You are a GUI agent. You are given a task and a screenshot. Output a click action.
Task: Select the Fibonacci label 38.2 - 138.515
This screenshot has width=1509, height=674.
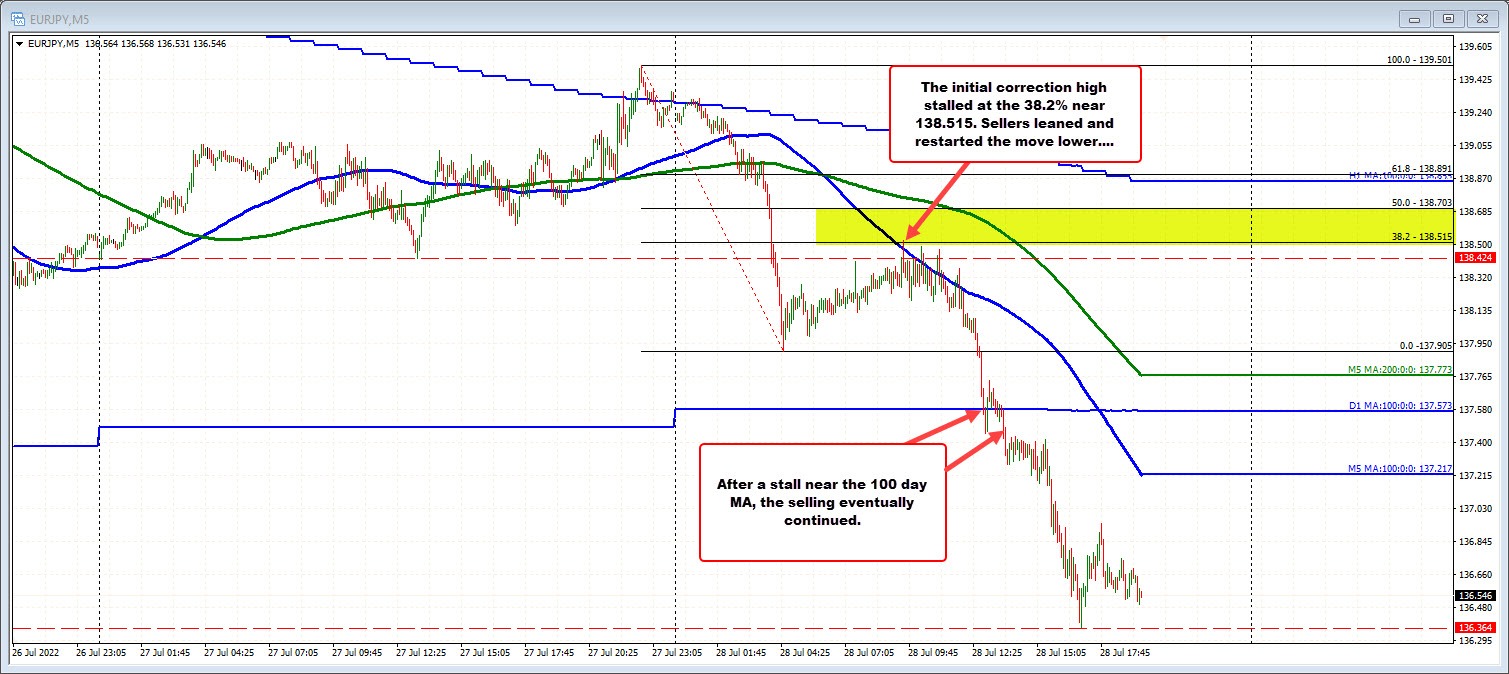[1421, 236]
